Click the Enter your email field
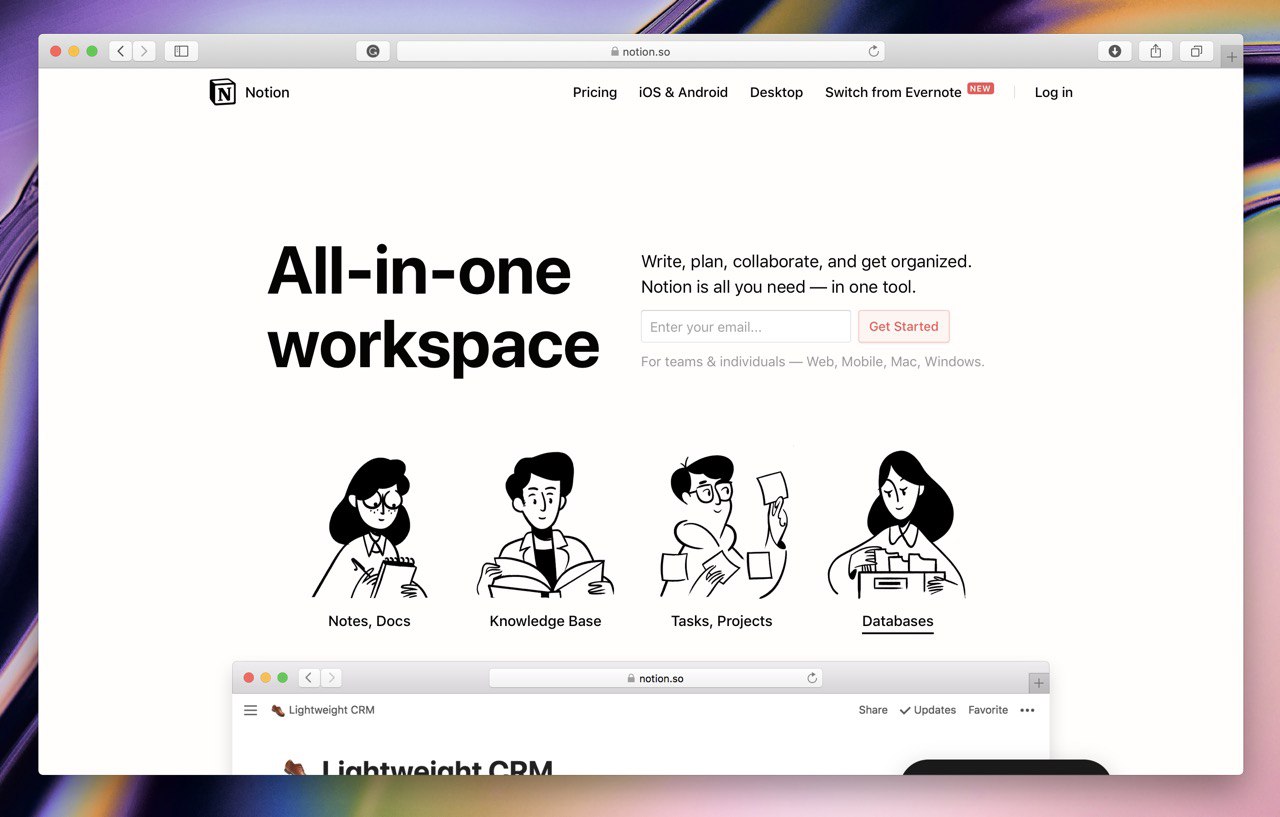Screen dimensions: 1280x817 [746, 326]
